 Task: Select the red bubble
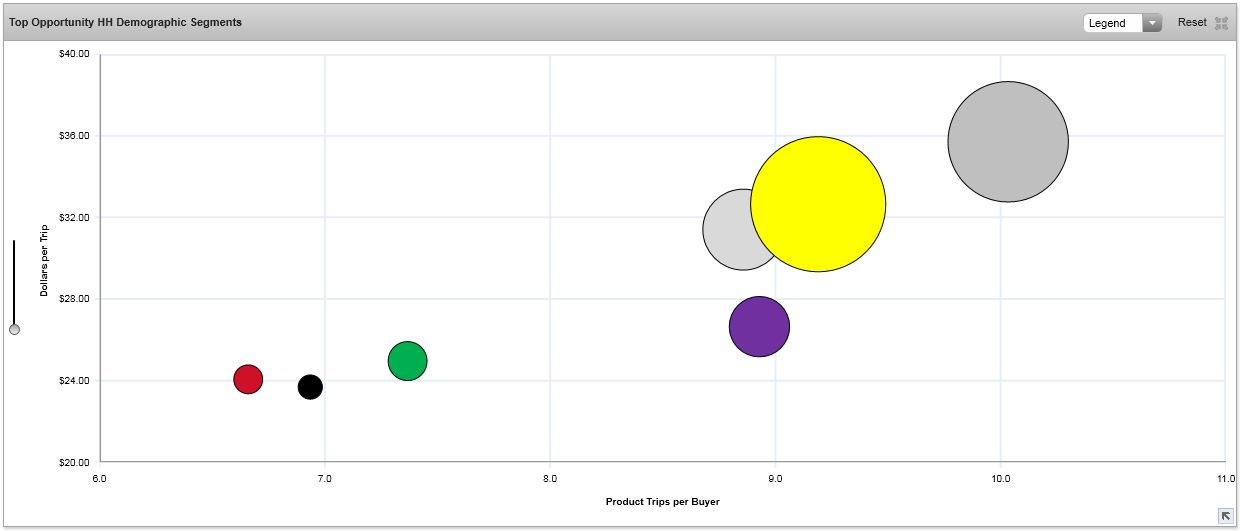[248, 379]
